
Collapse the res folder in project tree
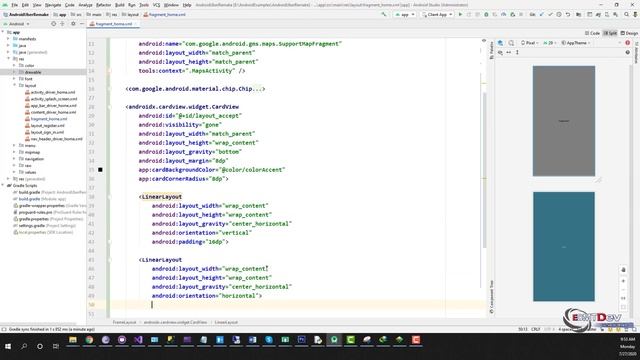click(x=8, y=59)
